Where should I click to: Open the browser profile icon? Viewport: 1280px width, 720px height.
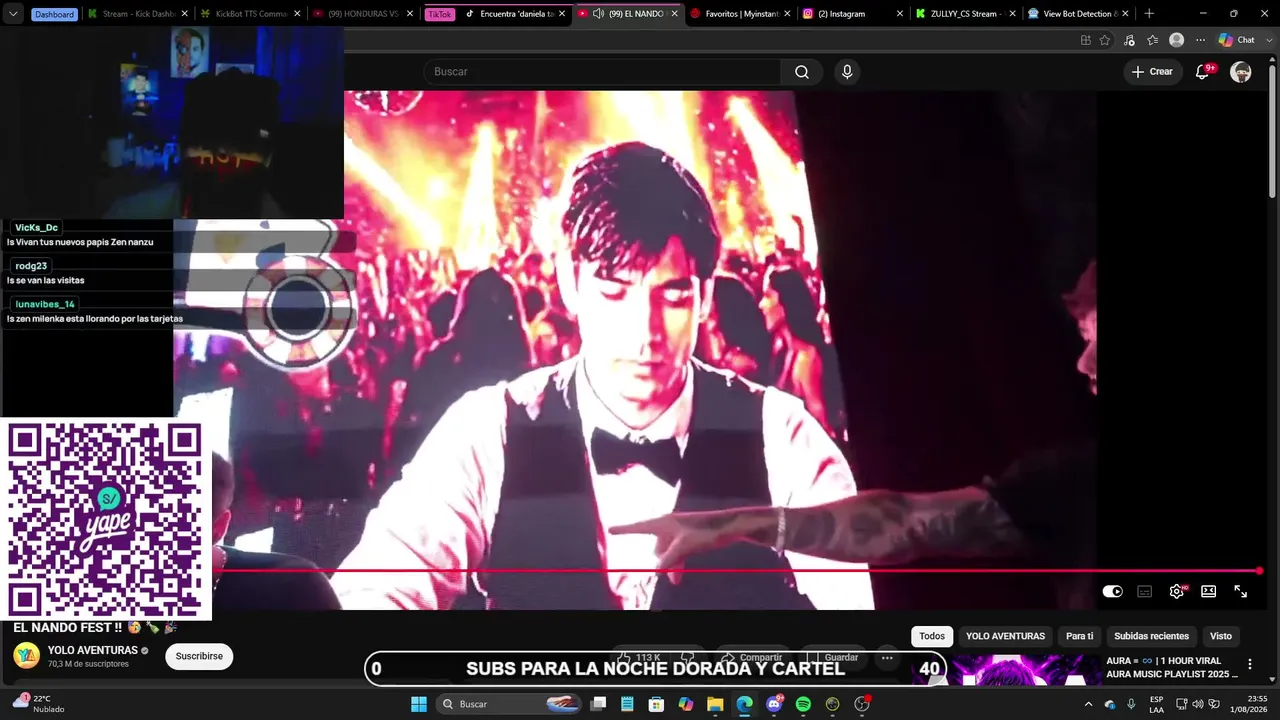pyautogui.click(x=1177, y=40)
